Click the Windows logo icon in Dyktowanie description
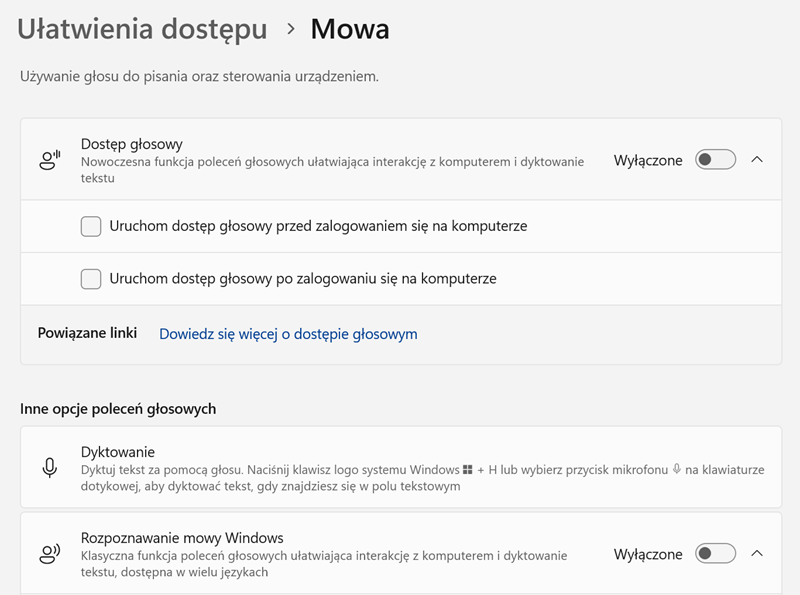 tap(467, 469)
